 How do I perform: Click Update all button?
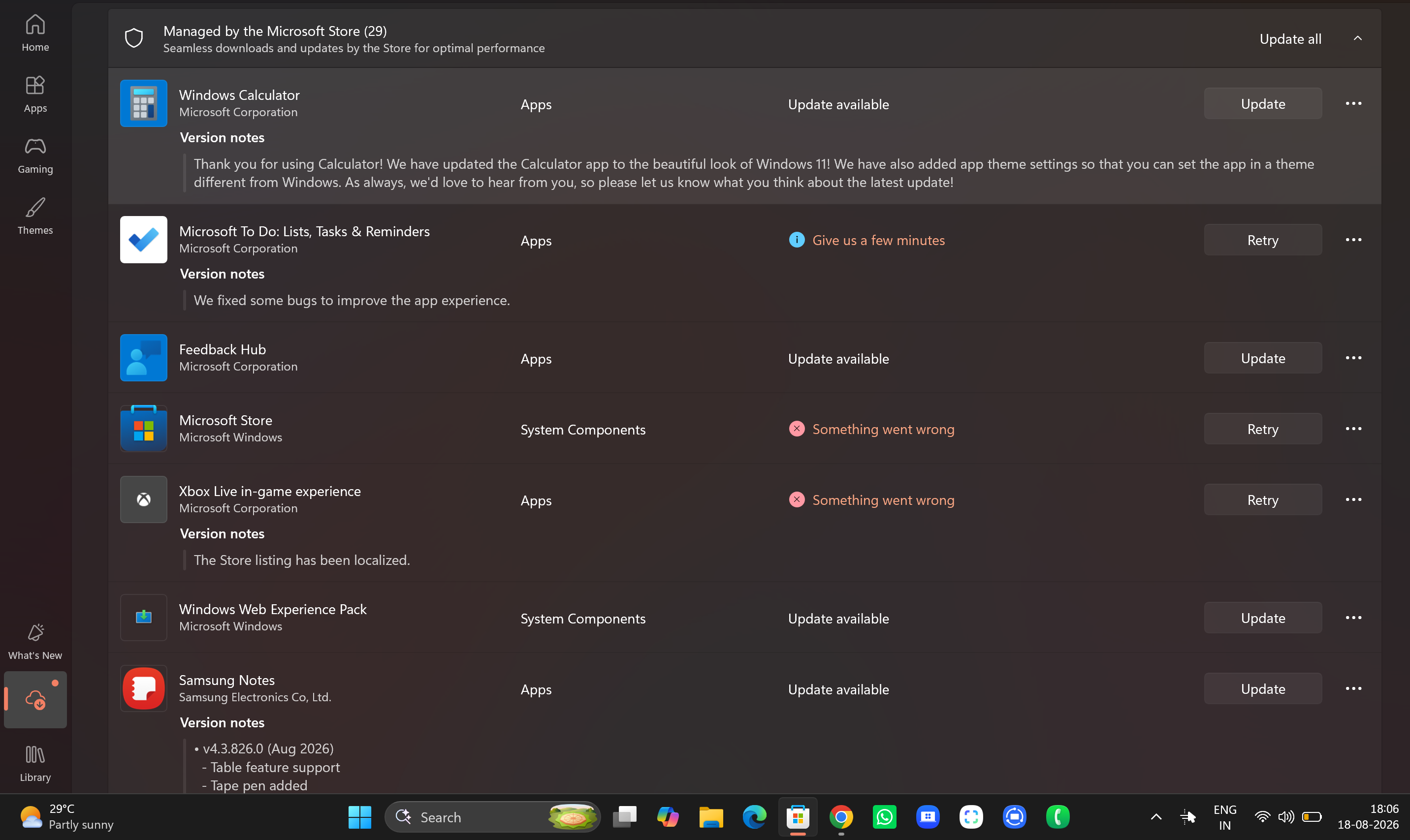pyautogui.click(x=1290, y=39)
